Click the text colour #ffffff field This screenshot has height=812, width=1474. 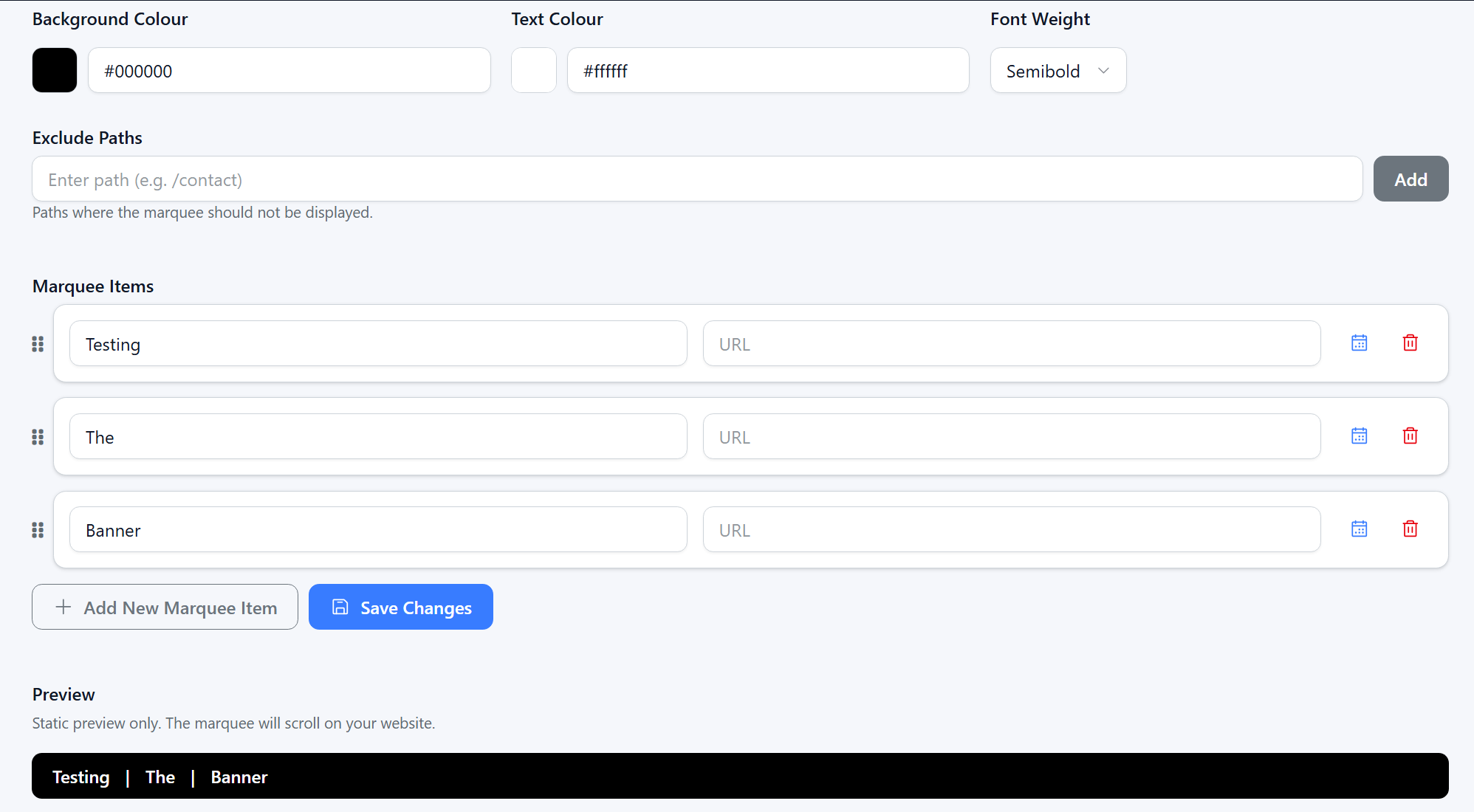point(767,71)
